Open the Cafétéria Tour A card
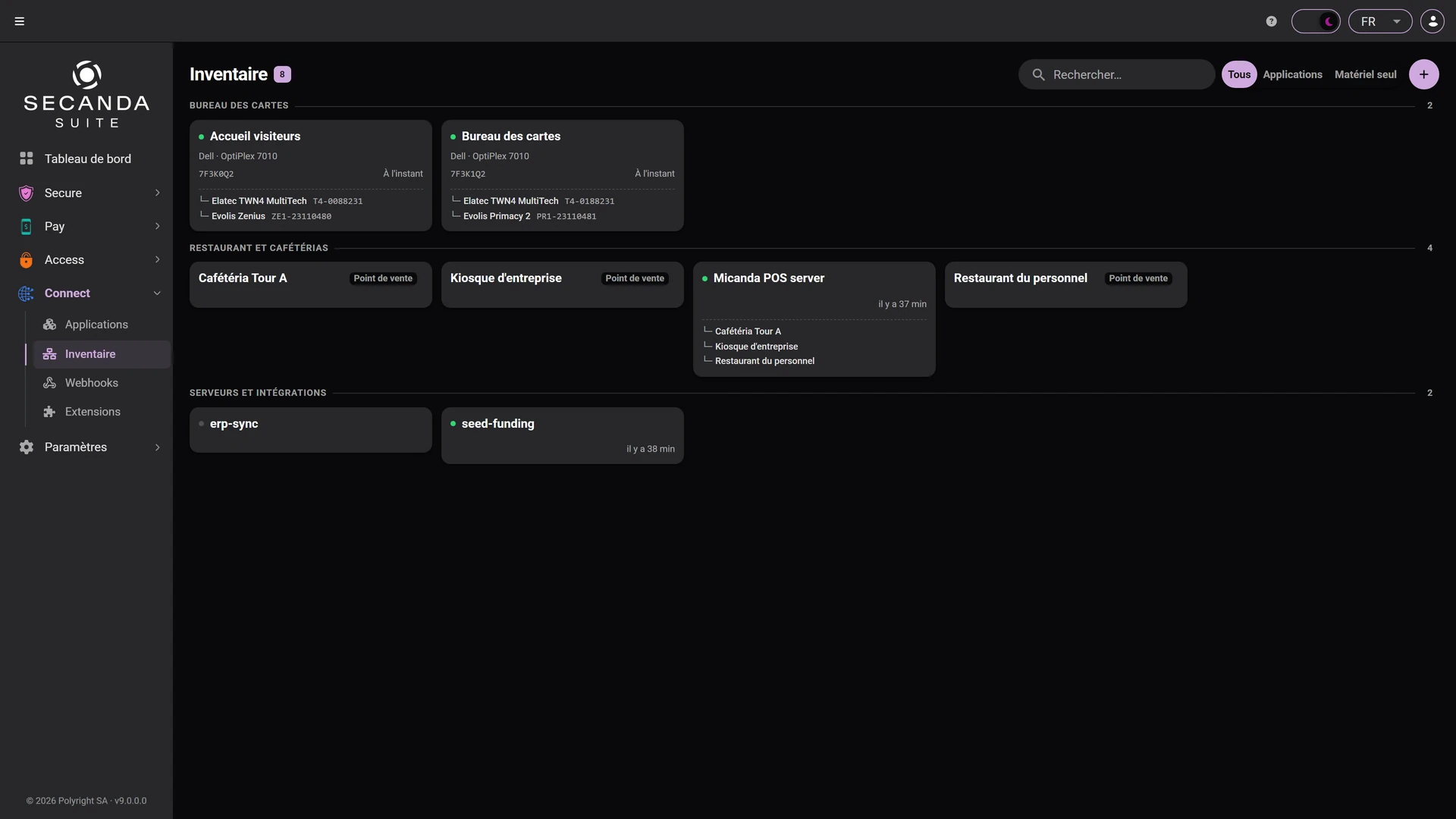The width and height of the screenshot is (1456, 819). pos(311,284)
